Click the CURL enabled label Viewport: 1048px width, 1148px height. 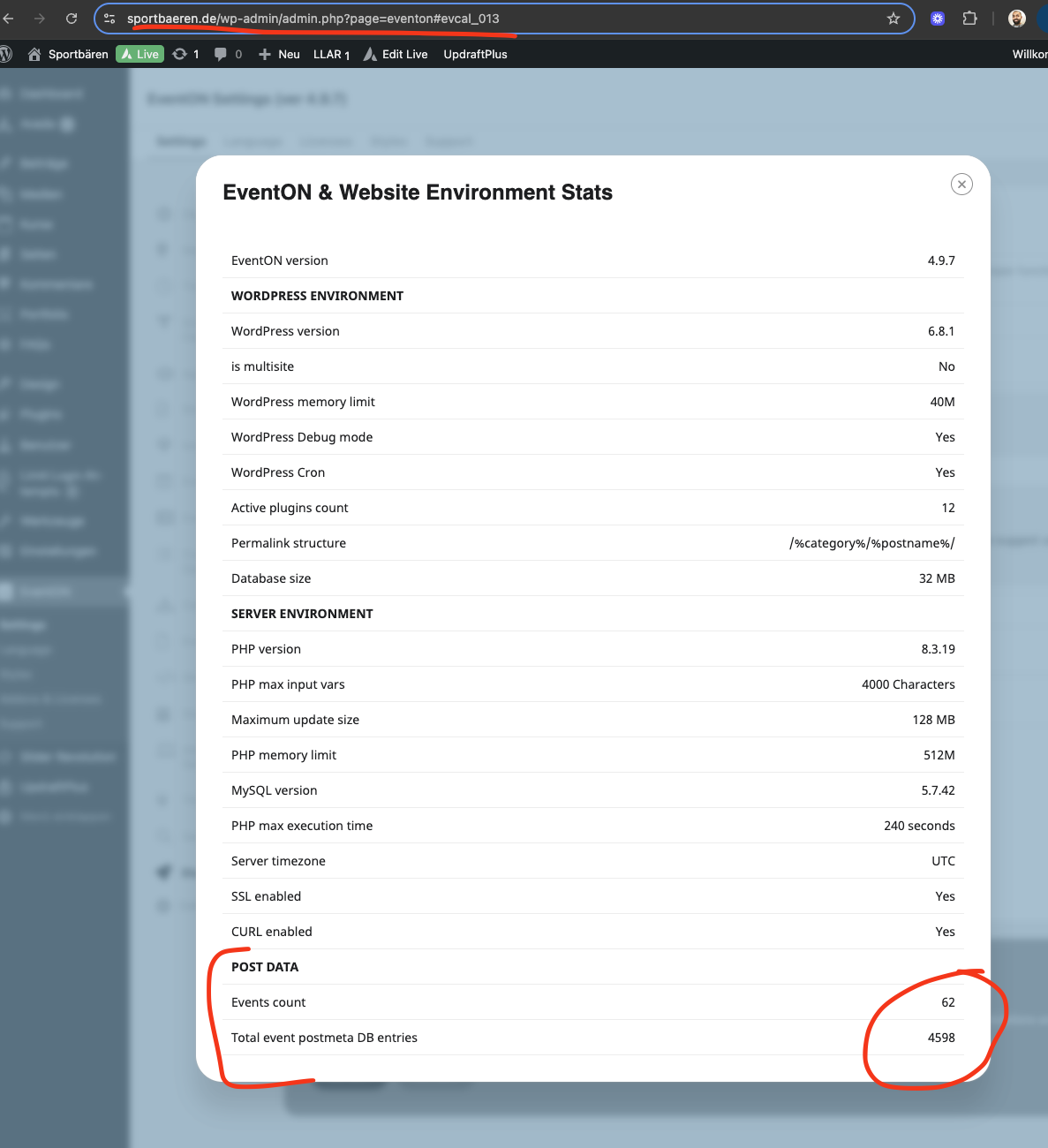[271, 932]
